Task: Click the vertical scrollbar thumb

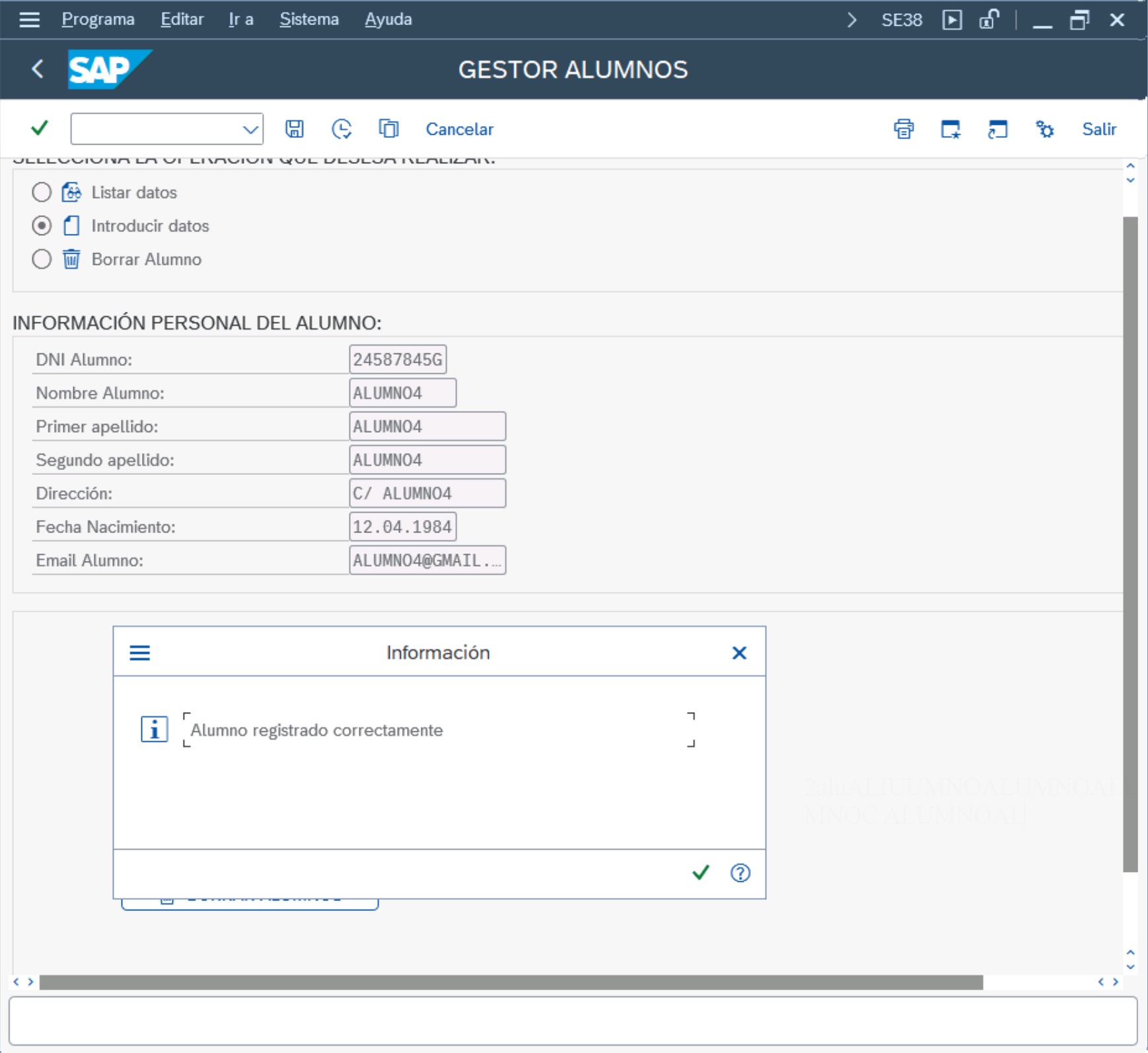Action: pos(1130,544)
